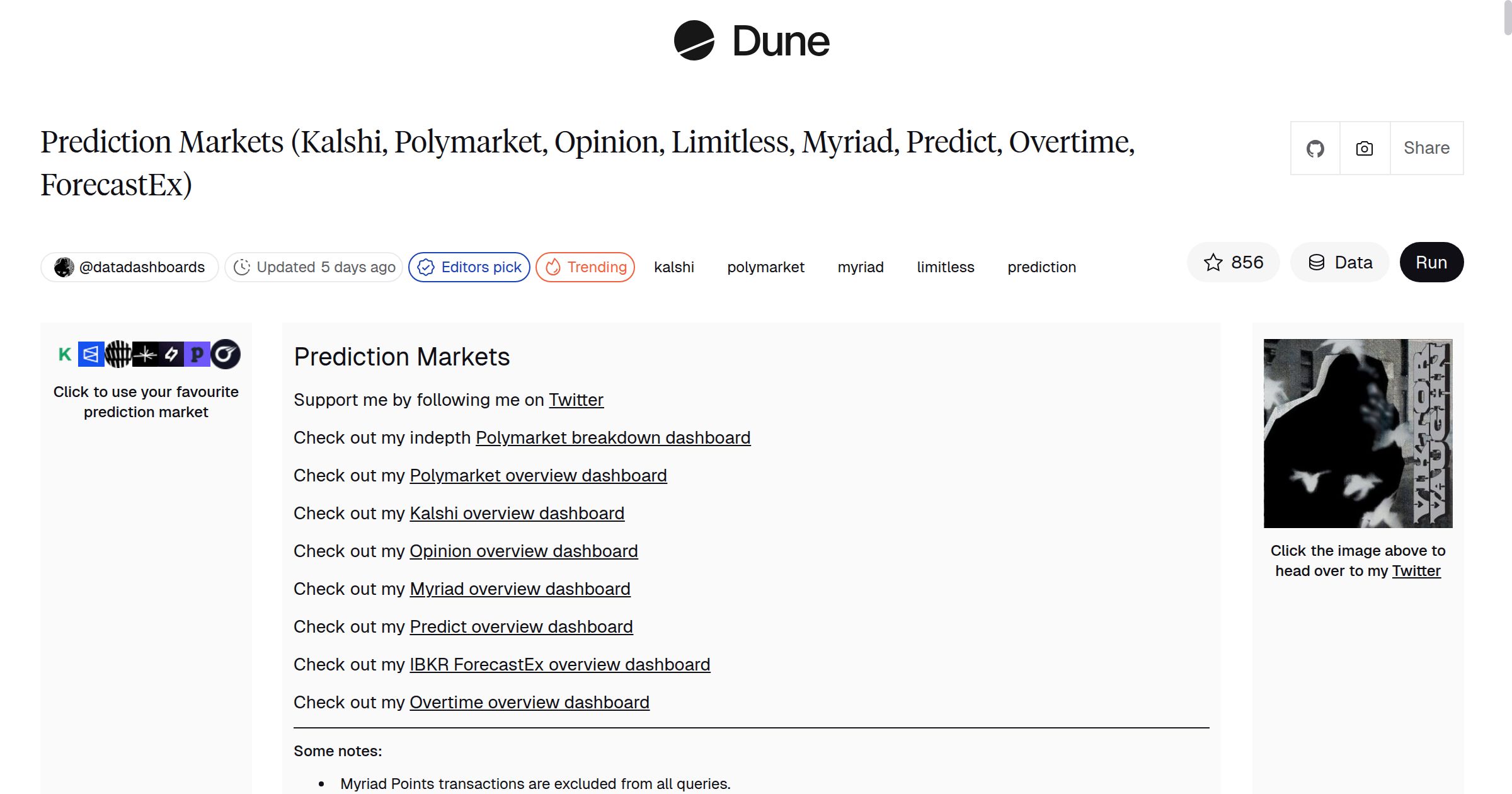This screenshot has width=1512, height=794.
Task: Star the dashboard showing 856 stars
Action: coord(1233,262)
